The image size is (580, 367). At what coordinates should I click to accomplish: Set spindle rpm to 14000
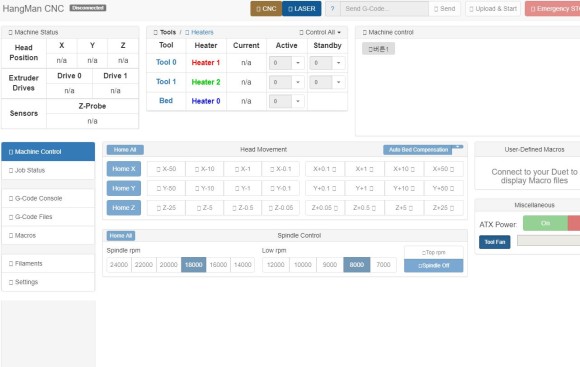click(243, 265)
